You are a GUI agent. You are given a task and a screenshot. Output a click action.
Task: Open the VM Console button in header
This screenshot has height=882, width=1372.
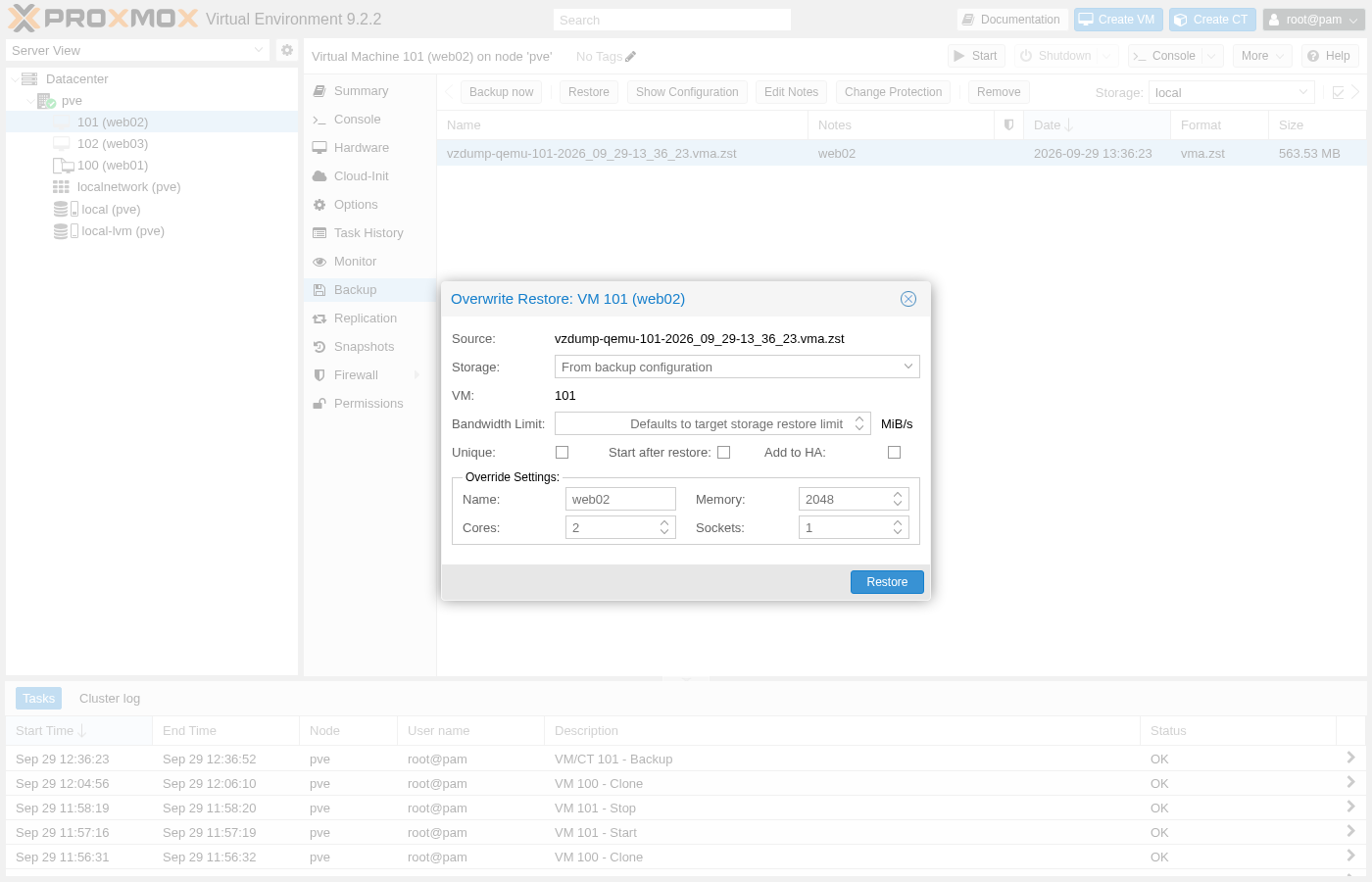[1164, 56]
